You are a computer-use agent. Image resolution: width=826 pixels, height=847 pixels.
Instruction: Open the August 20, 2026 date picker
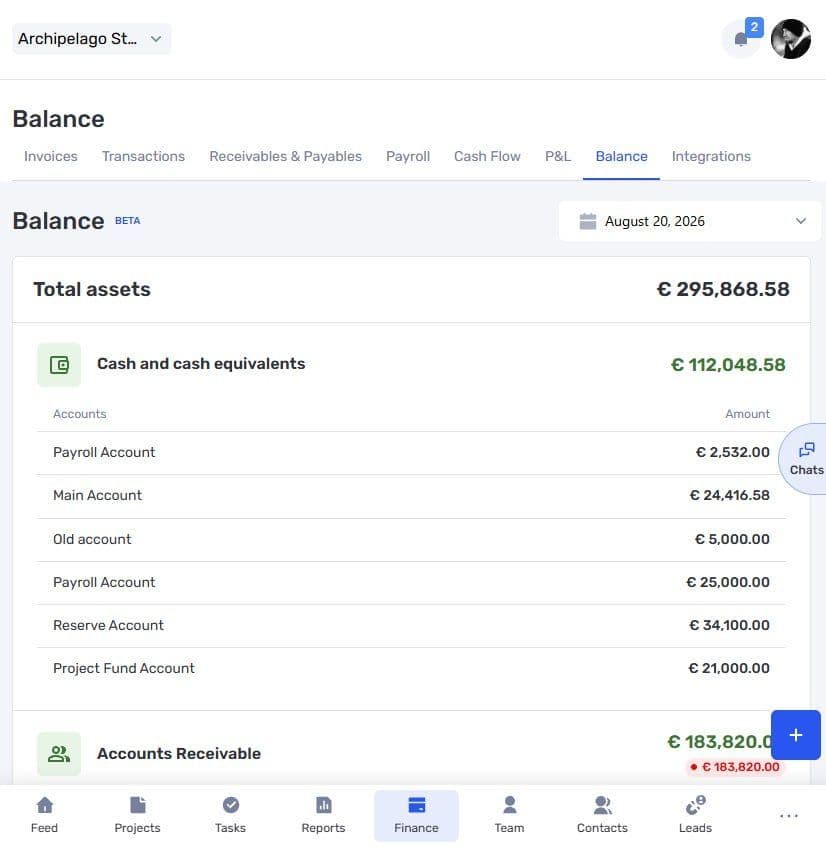point(690,221)
